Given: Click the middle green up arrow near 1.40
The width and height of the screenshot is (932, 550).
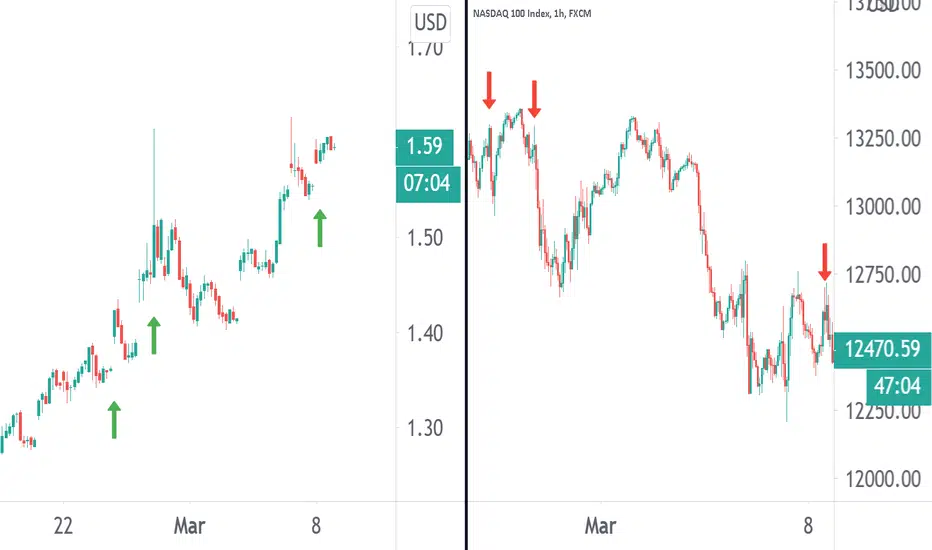Looking at the screenshot, I should pyautogui.click(x=154, y=335).
